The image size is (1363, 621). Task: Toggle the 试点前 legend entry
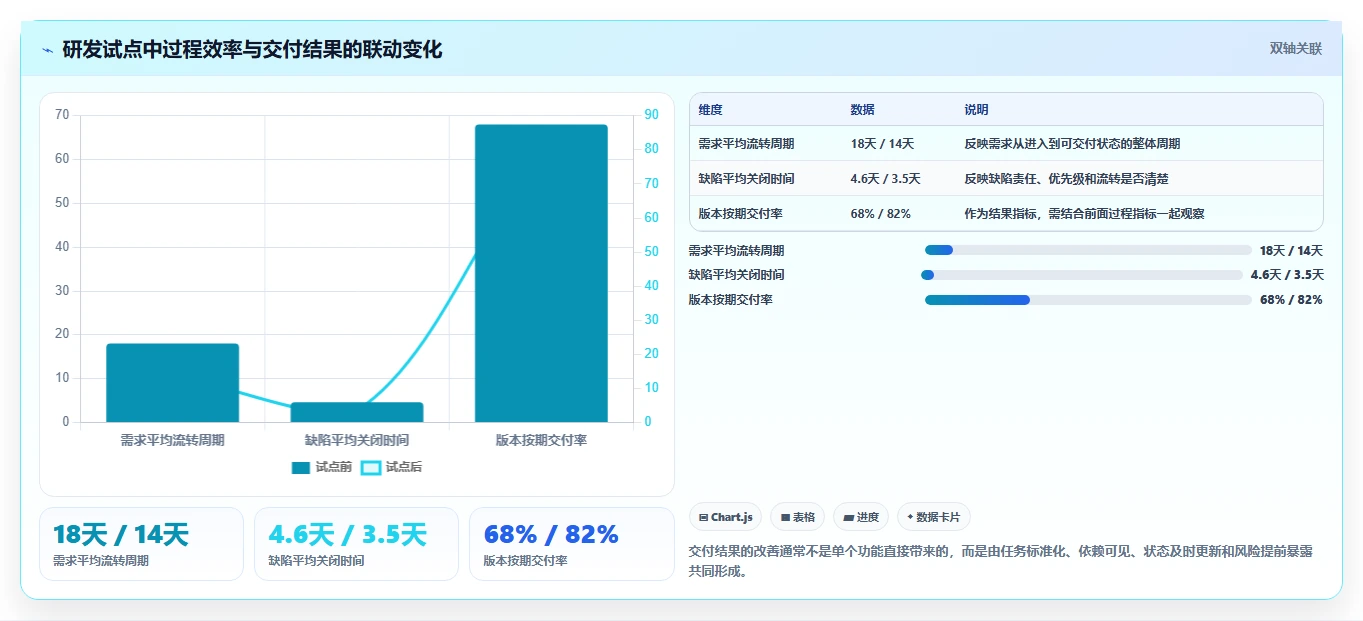322,467
